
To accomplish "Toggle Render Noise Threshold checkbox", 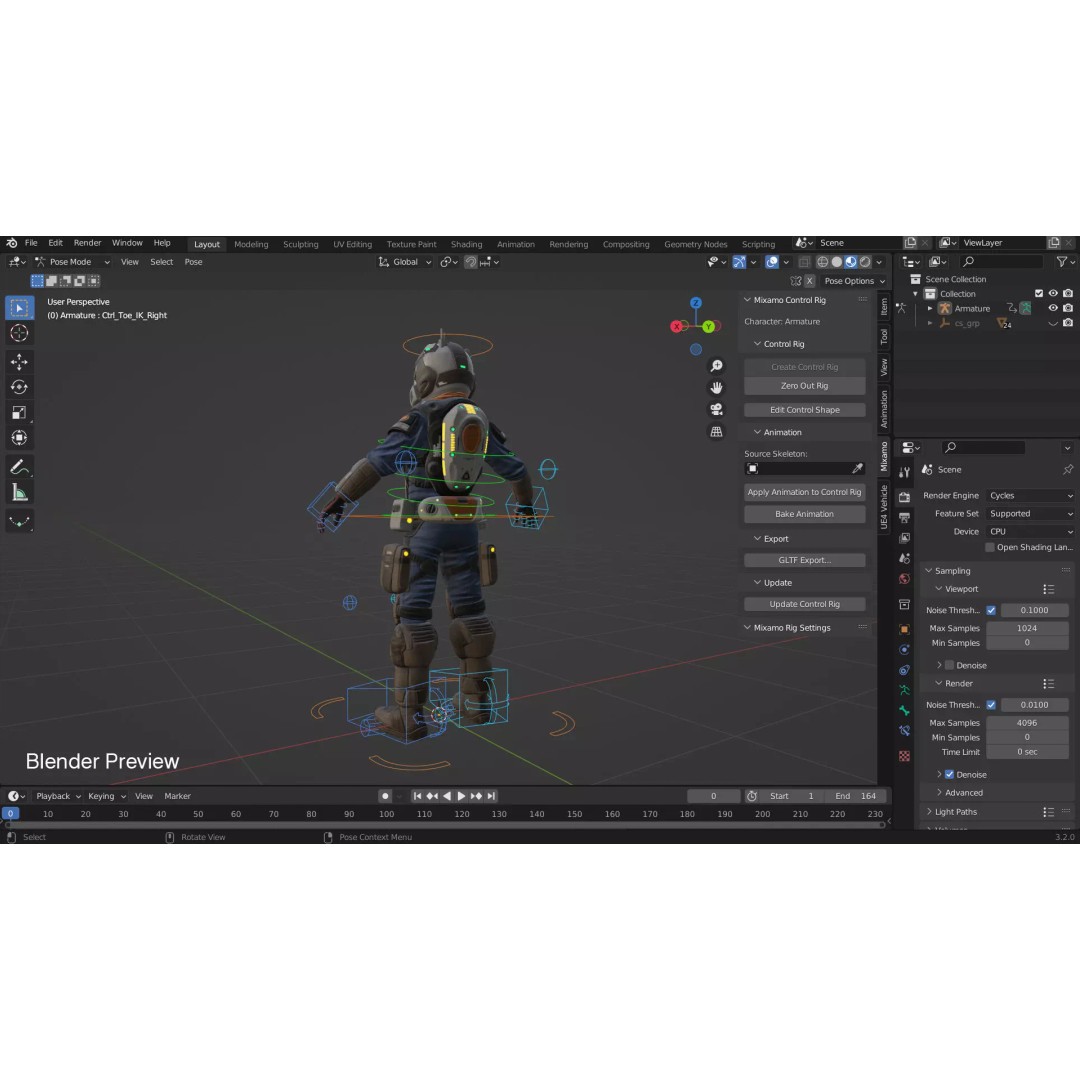I will (x=991, y=705).
